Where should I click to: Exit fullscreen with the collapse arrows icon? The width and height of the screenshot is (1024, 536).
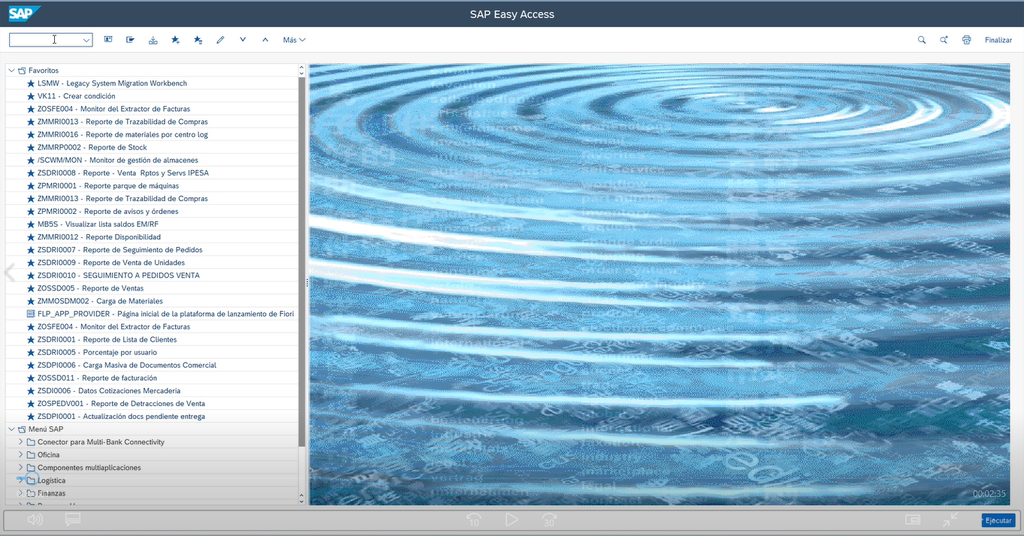(950, 520)
